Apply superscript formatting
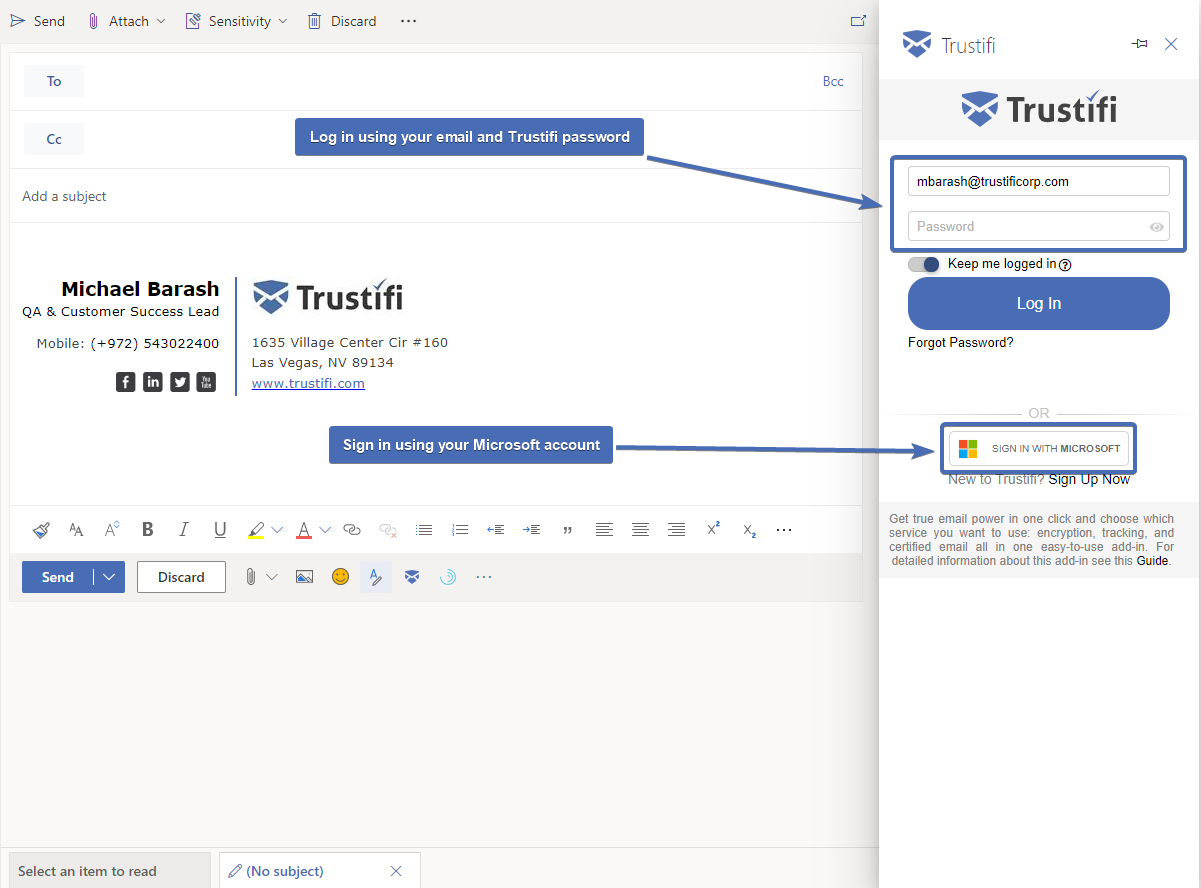This screenshot has width=1201, height=888. [713, 529]
